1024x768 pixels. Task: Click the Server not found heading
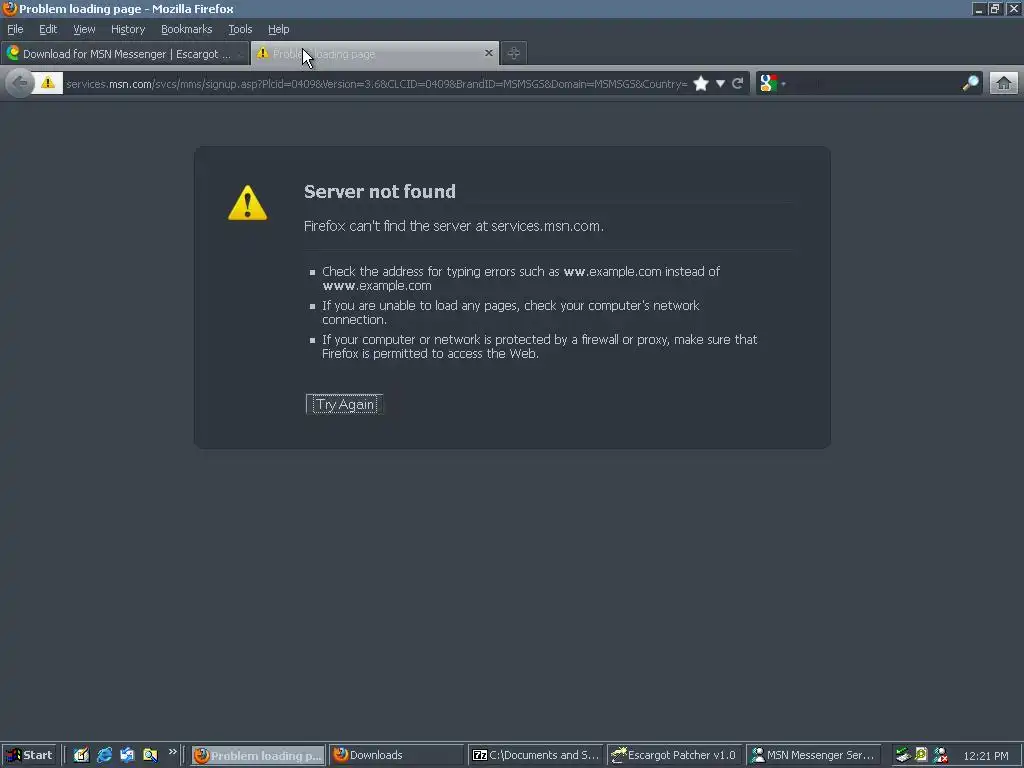pyautogui.click(x=379, y=191)
